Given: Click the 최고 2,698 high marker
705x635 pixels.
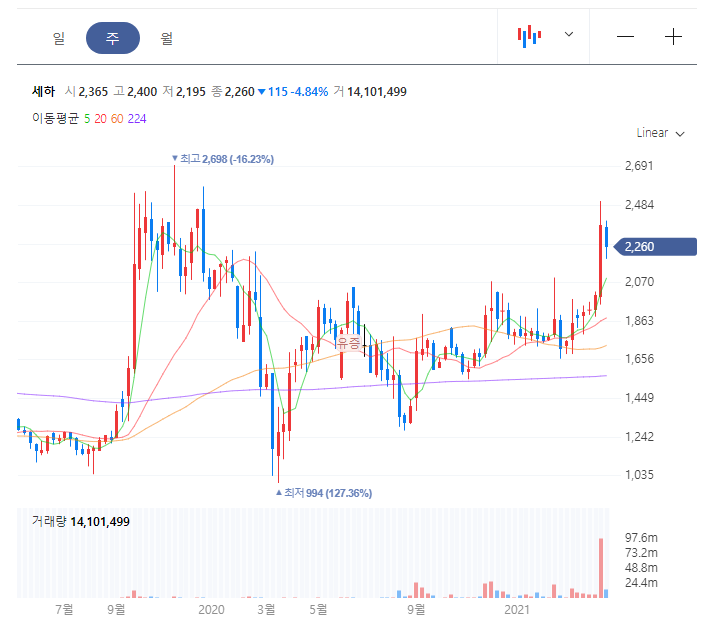Looking at the screenshot, I should click(223, 159).
